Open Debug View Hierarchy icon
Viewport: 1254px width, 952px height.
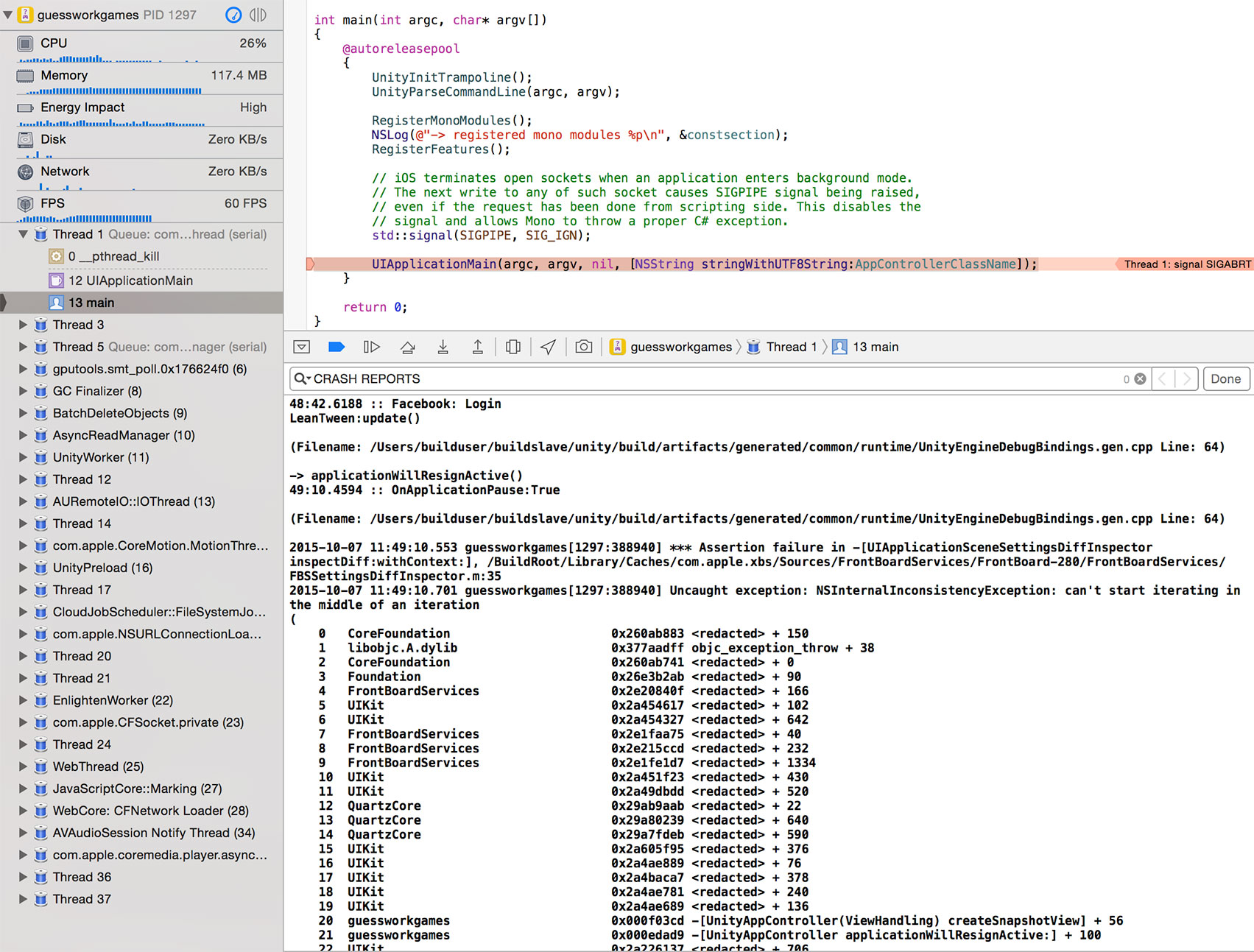point(513,347)
